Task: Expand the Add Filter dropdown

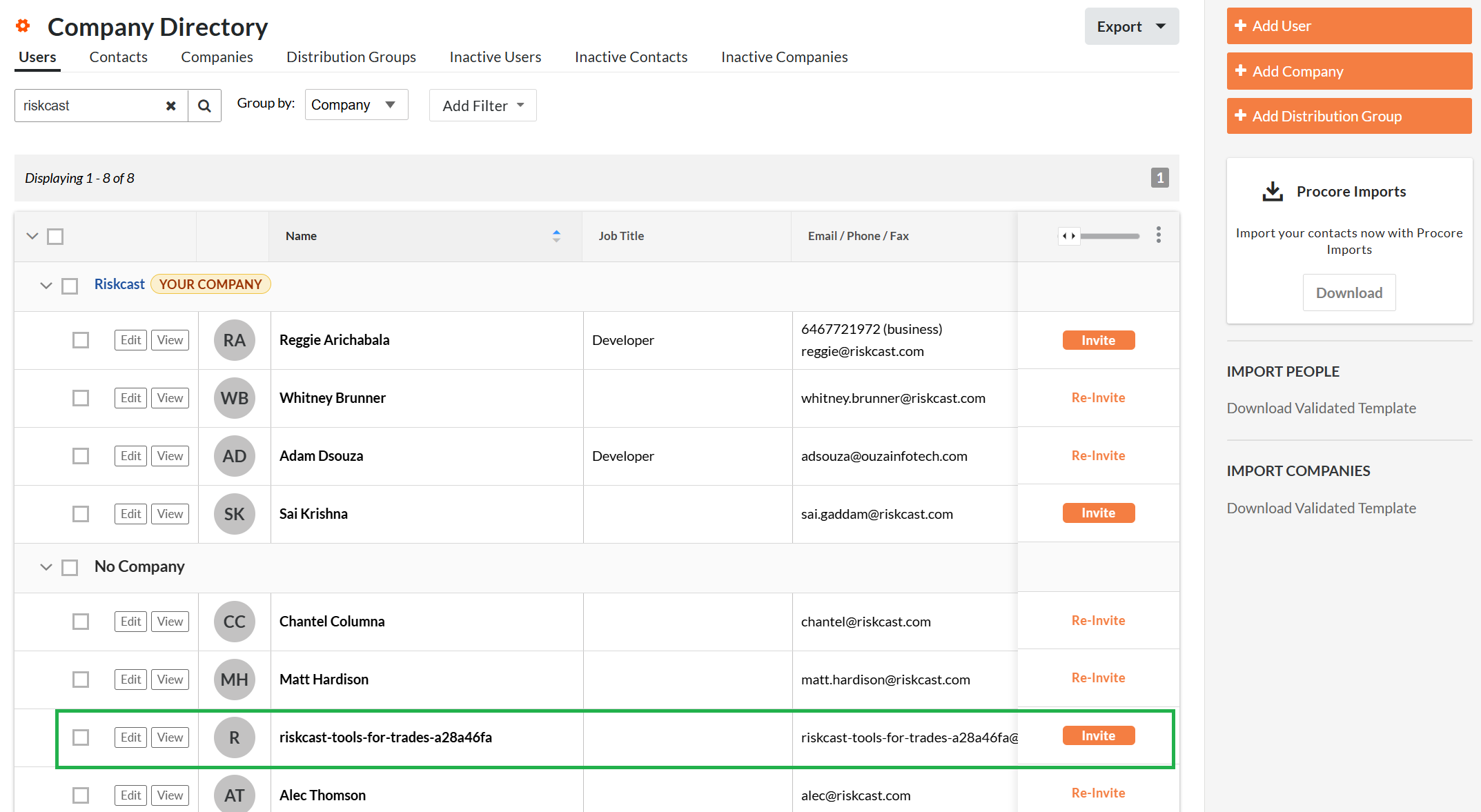Action: click(482, 106)
